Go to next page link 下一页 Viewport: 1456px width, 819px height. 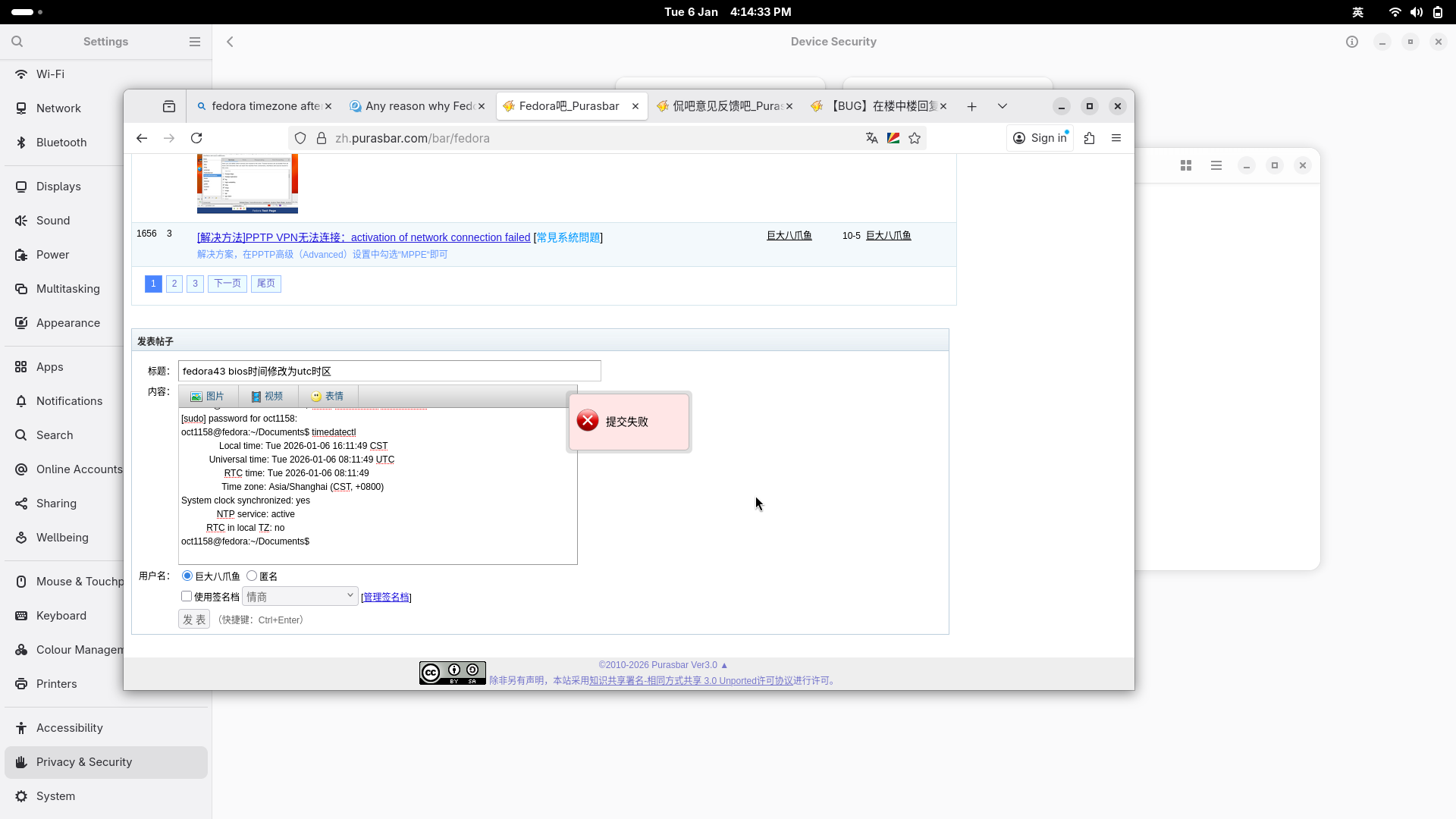[x=227, y=284]
